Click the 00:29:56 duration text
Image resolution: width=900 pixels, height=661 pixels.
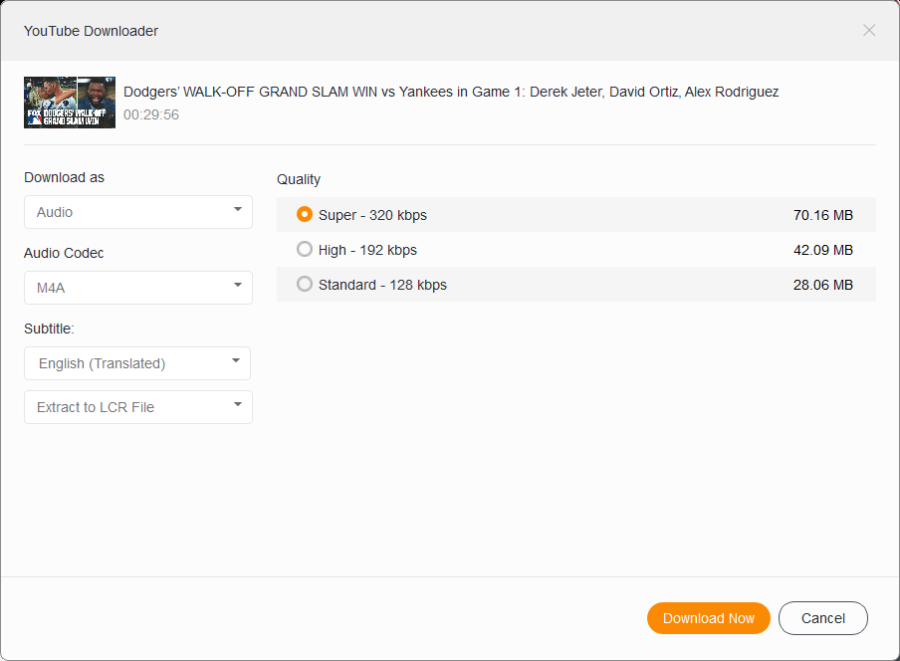151,115
